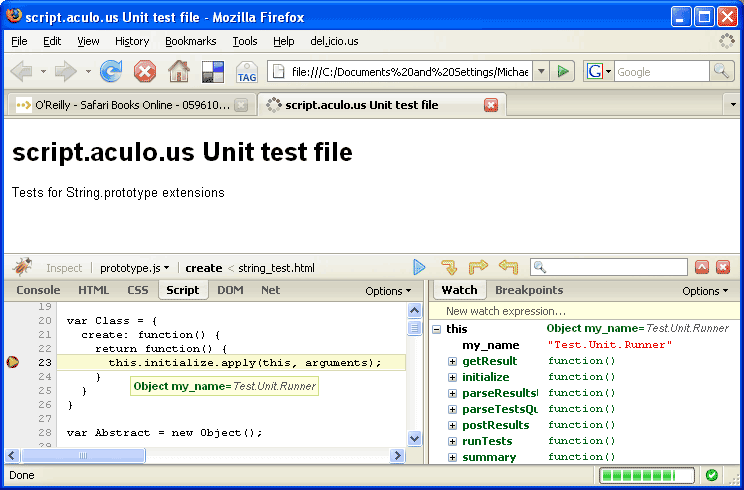The width and height of the screenshot is (744, 490).
Task: Open del.icio.us bookmarks checkered icon
Action: coord(213,72)
